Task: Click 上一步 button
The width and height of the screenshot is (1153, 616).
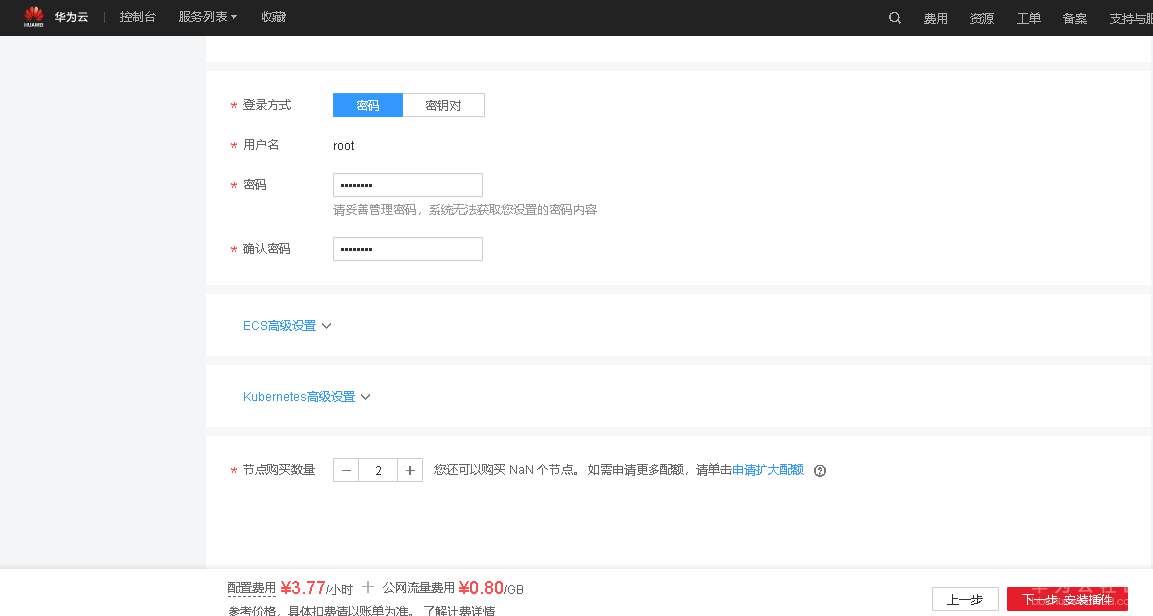Action: pos(965,600)
